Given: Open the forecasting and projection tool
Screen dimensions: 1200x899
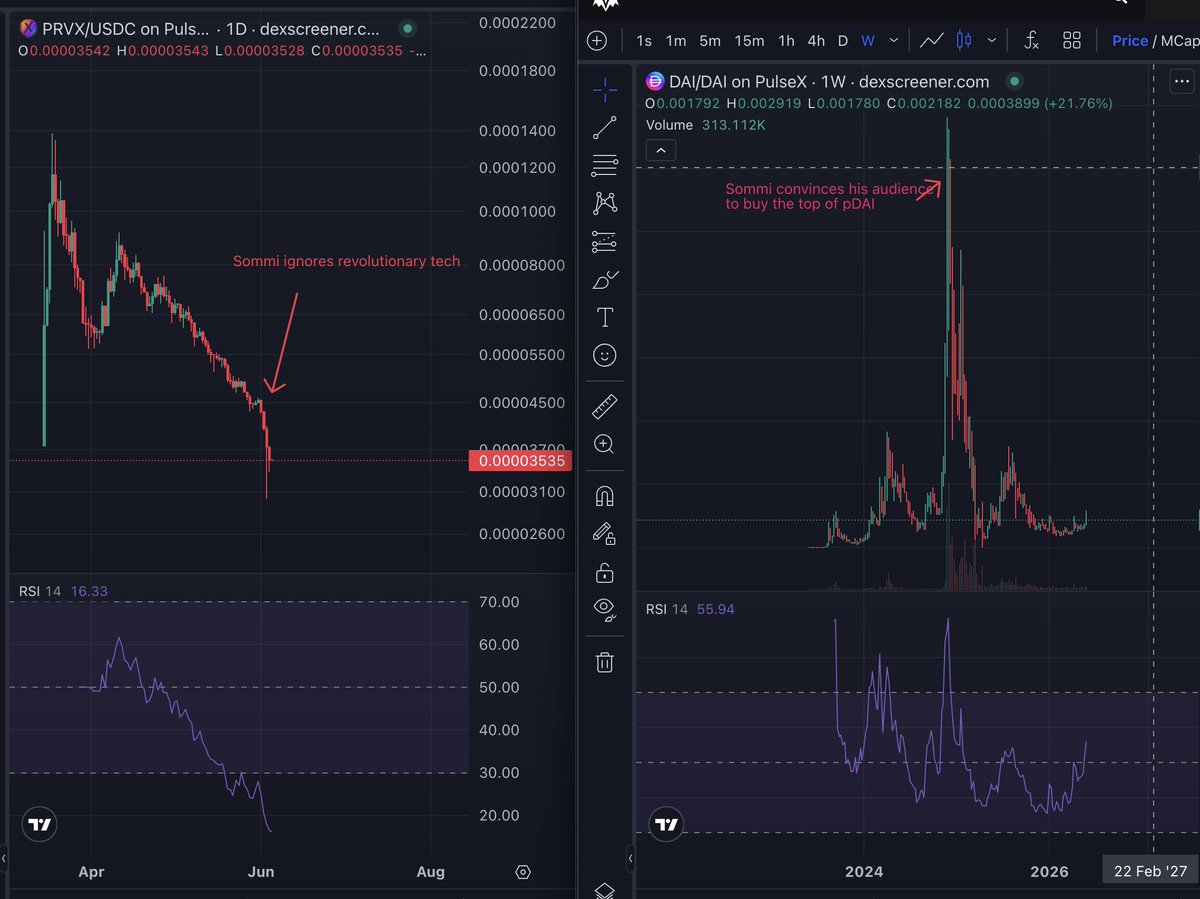Looking at the screenshot, I should [605, 241].
